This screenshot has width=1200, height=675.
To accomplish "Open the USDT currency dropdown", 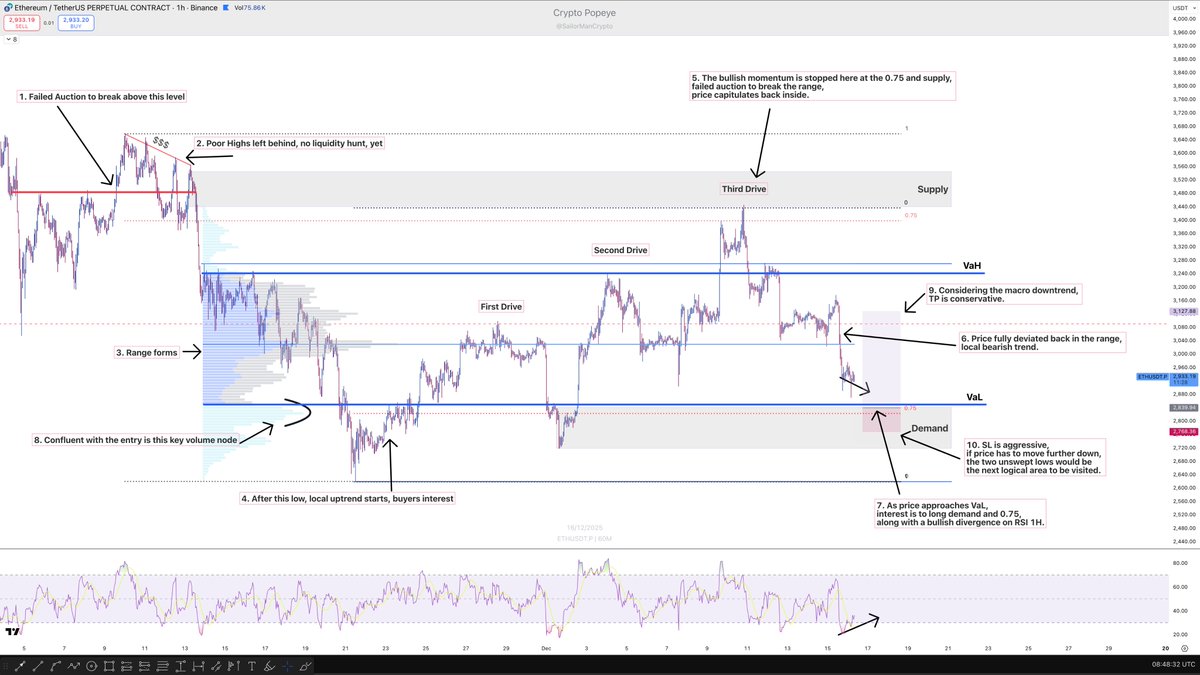I will pos(1182,9).
